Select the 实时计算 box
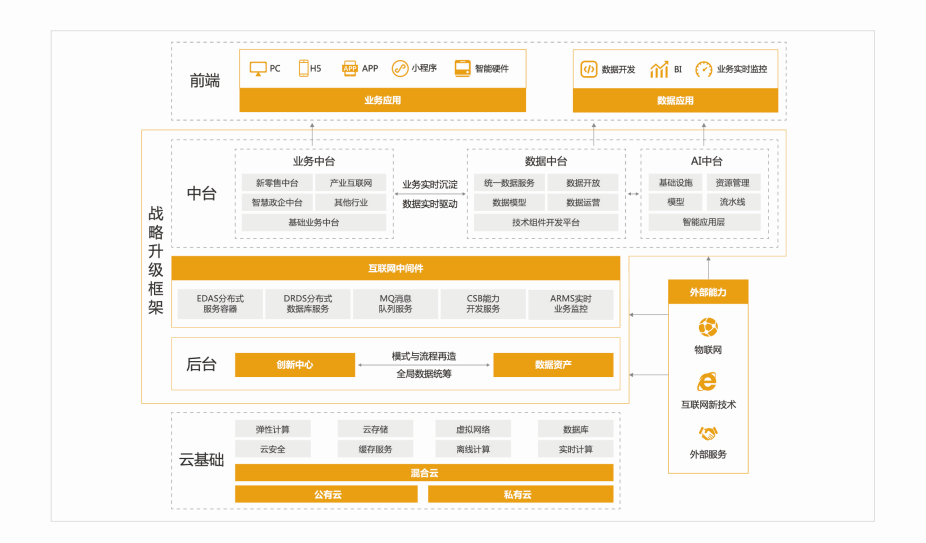The height and width of the screenshot is (543, 926). [x=576, y=449]
